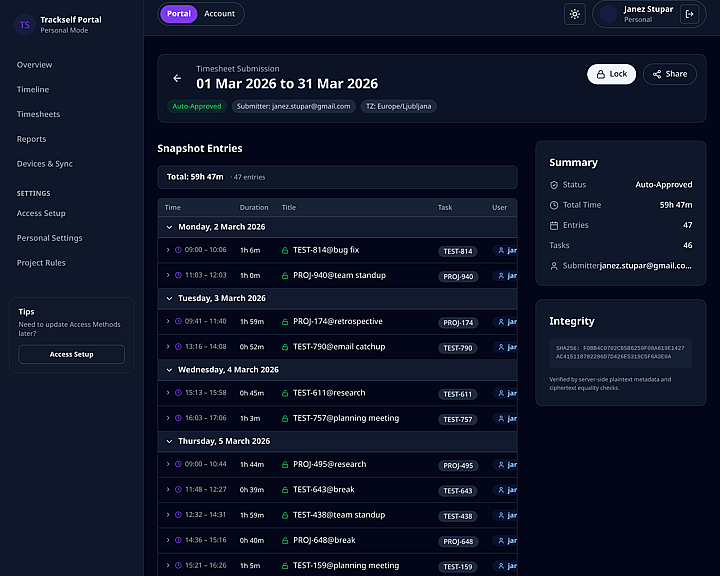Click the user icon on PROJ-495 row
This screenshot has height=576, width=720.
pos(501,465)
